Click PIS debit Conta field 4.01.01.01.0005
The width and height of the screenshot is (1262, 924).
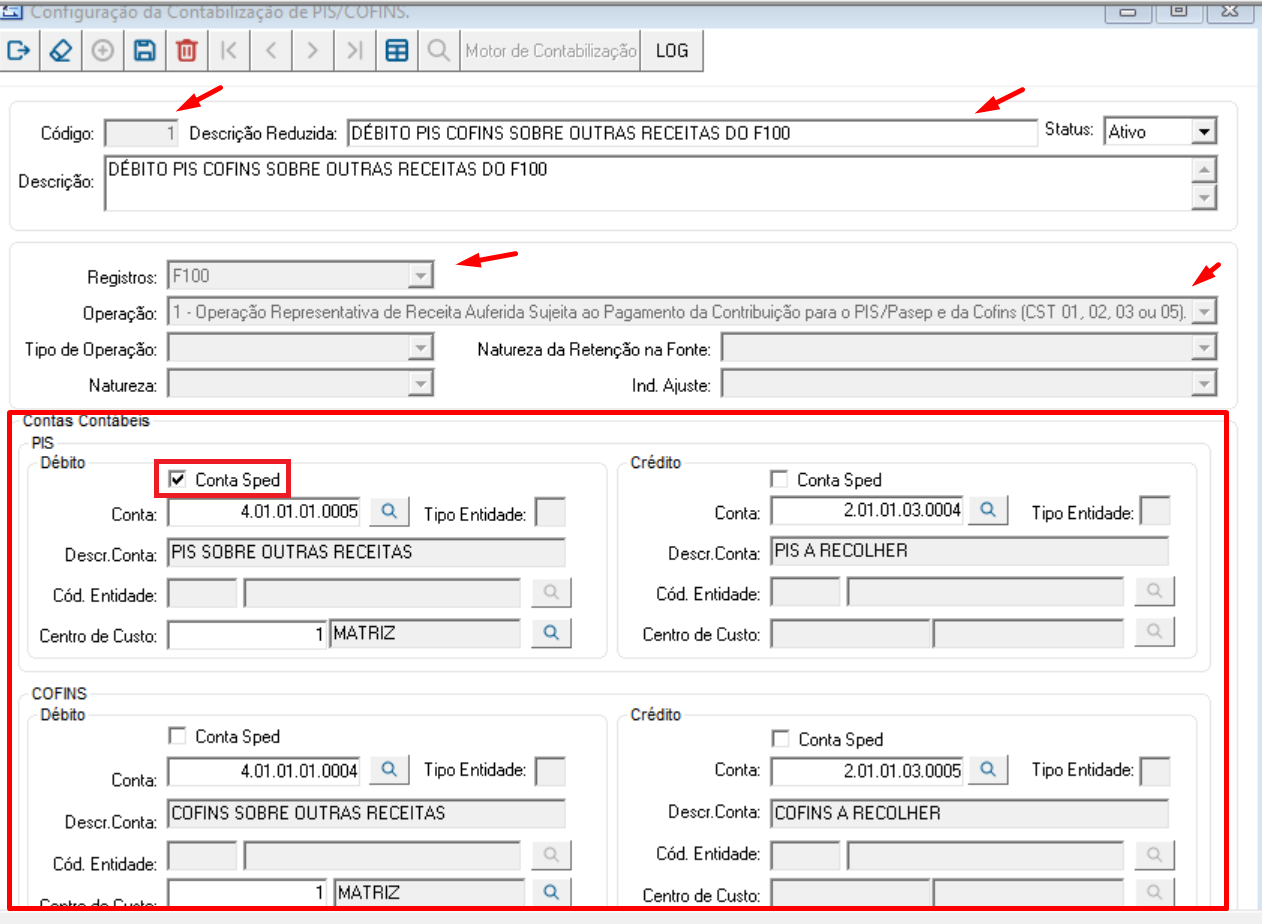tap(265, 513)
